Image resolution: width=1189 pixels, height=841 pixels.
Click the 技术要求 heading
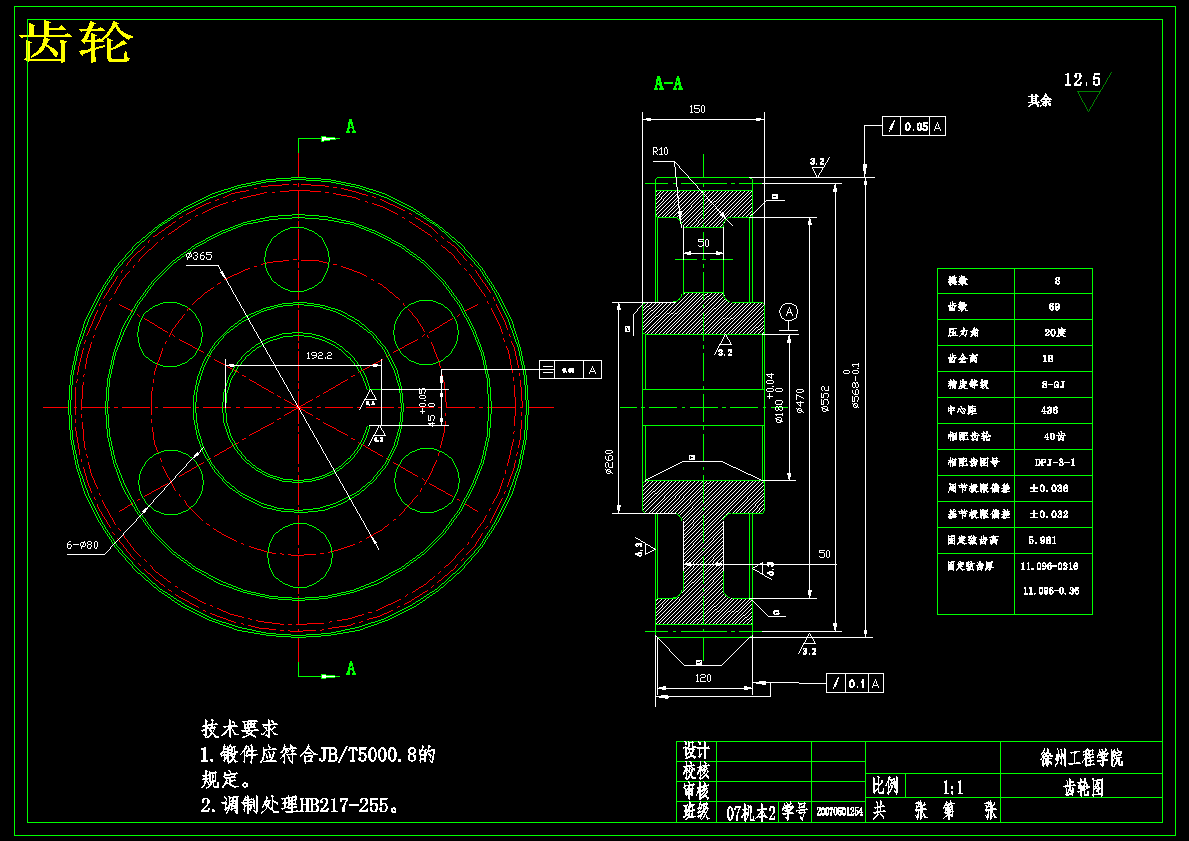click(240, 730)
